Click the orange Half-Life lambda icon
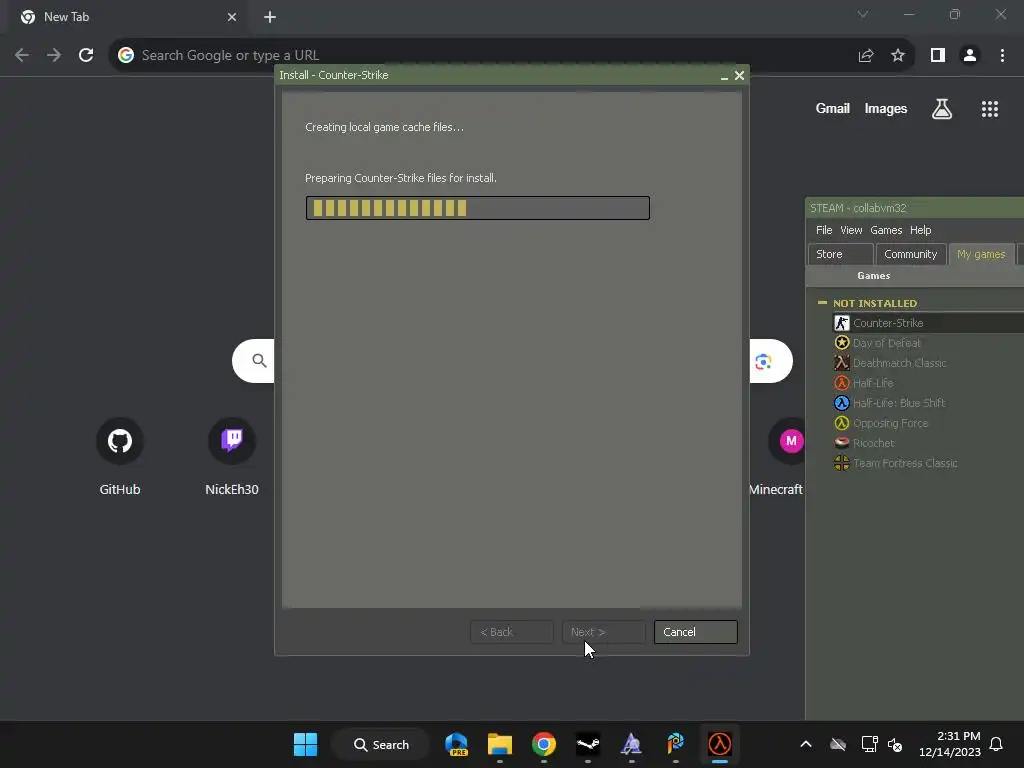 [842, 383]
